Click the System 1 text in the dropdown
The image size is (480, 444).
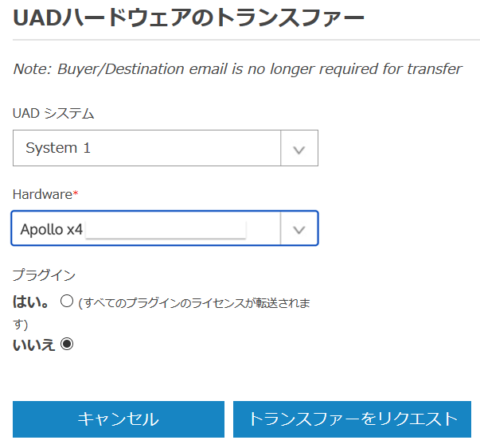click(58, 148)
